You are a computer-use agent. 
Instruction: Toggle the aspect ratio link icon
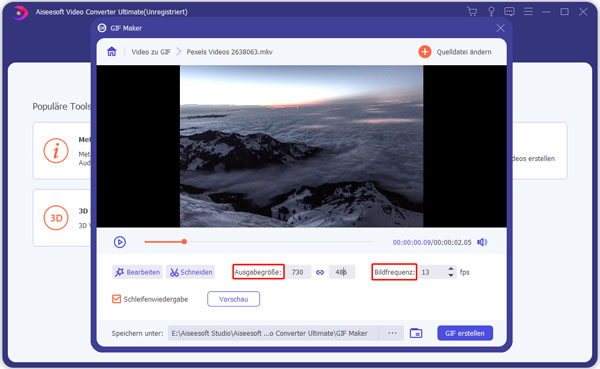(x=320, y=272)
